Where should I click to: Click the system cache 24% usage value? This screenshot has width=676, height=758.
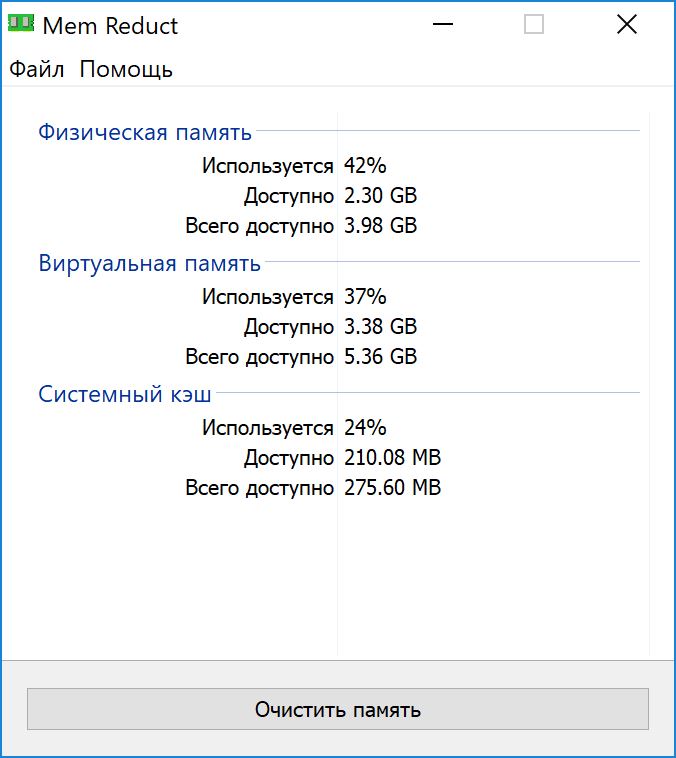click(365, 428)
